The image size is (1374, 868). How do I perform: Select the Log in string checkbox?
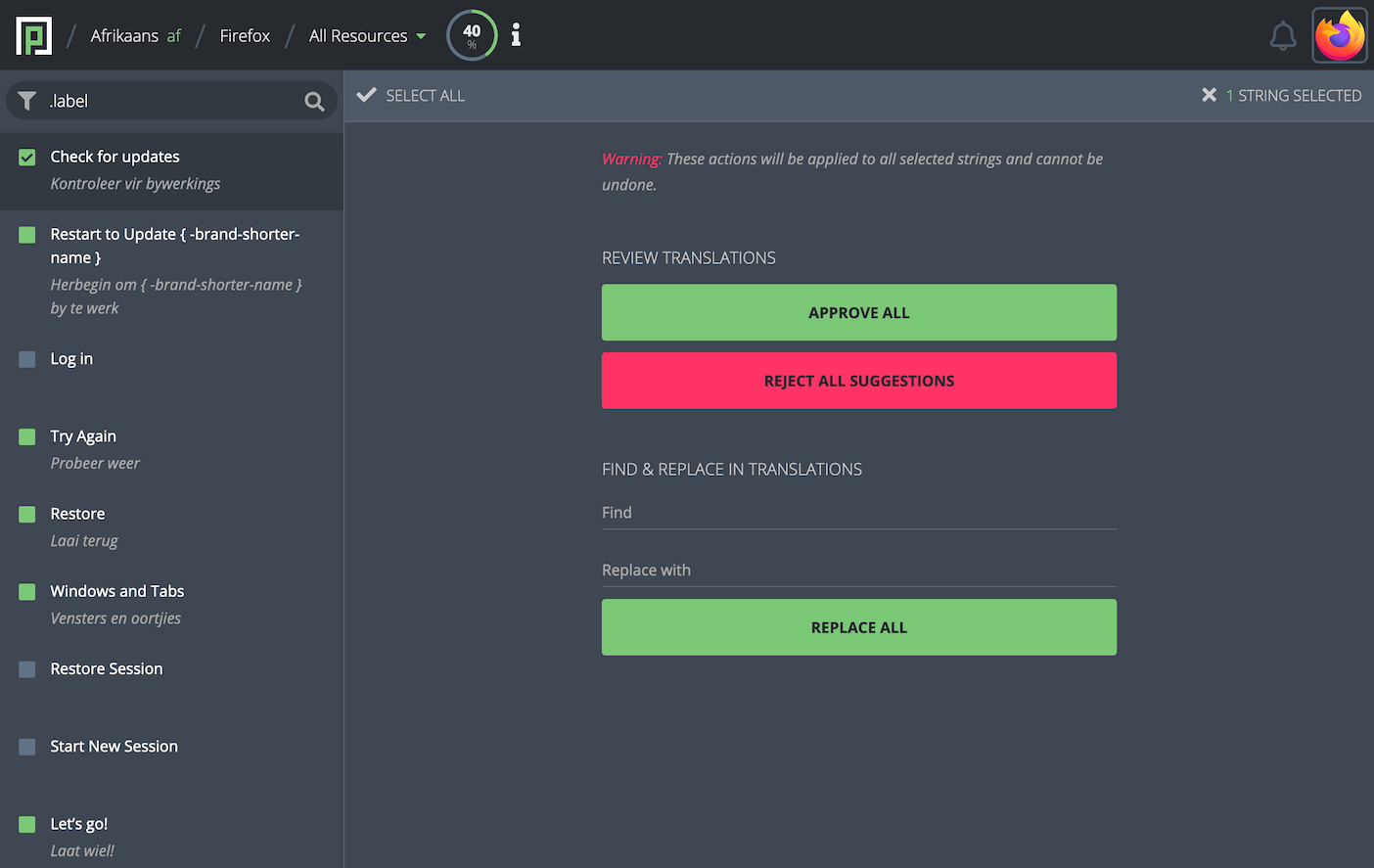click(x=27, y=359)
